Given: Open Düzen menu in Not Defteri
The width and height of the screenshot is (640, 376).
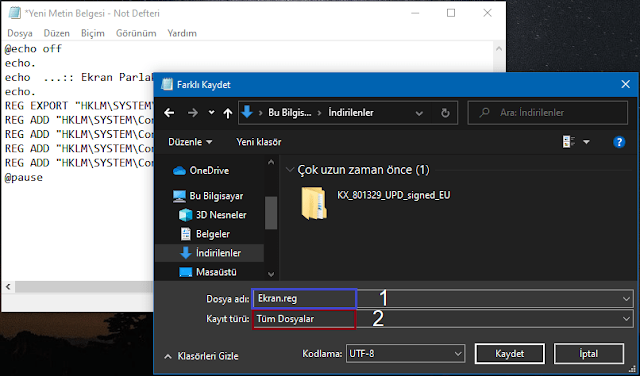Looking at the screenshot, I should pos(57,33).
